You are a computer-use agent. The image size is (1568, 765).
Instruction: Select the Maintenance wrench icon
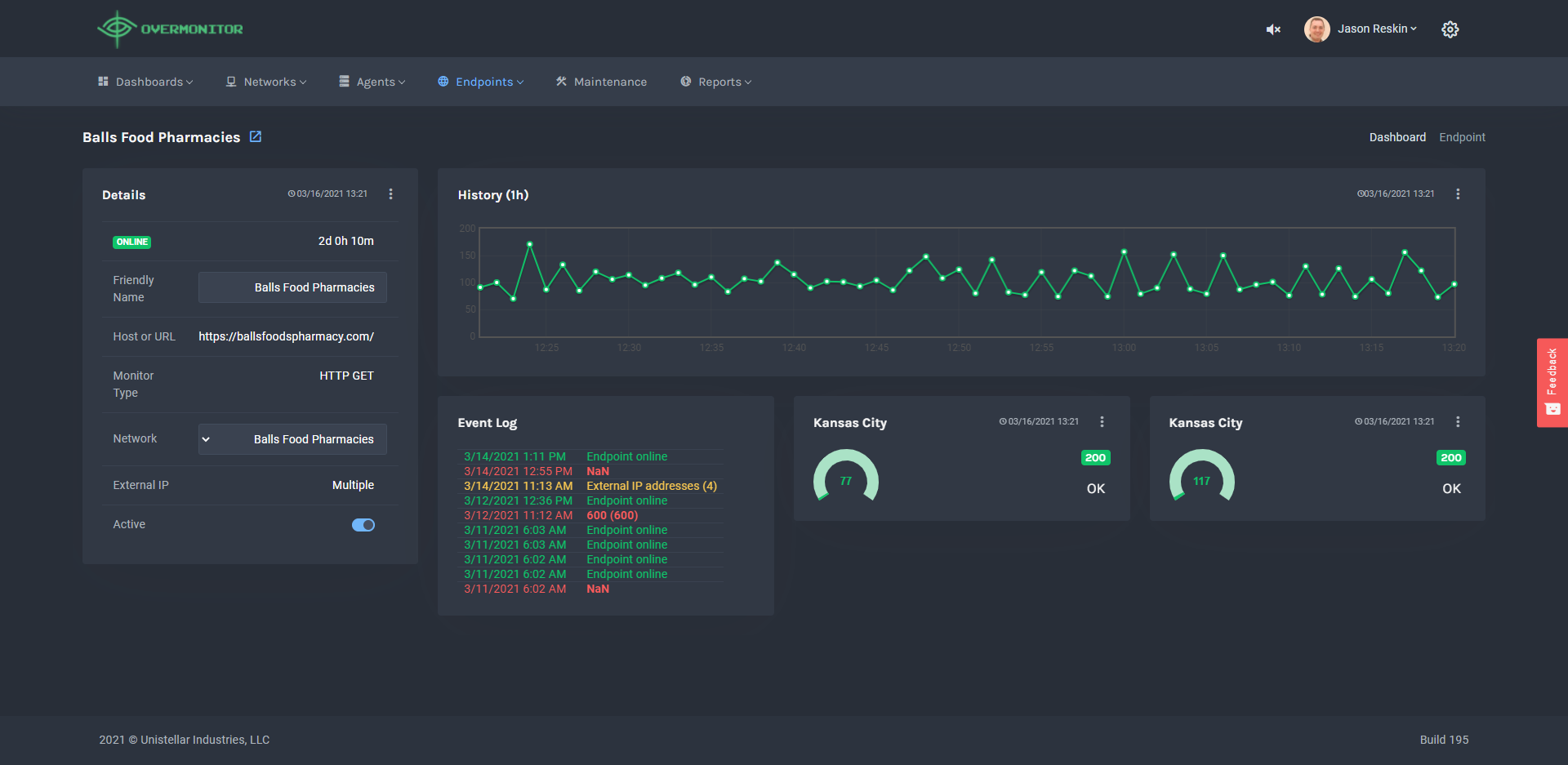561,81
